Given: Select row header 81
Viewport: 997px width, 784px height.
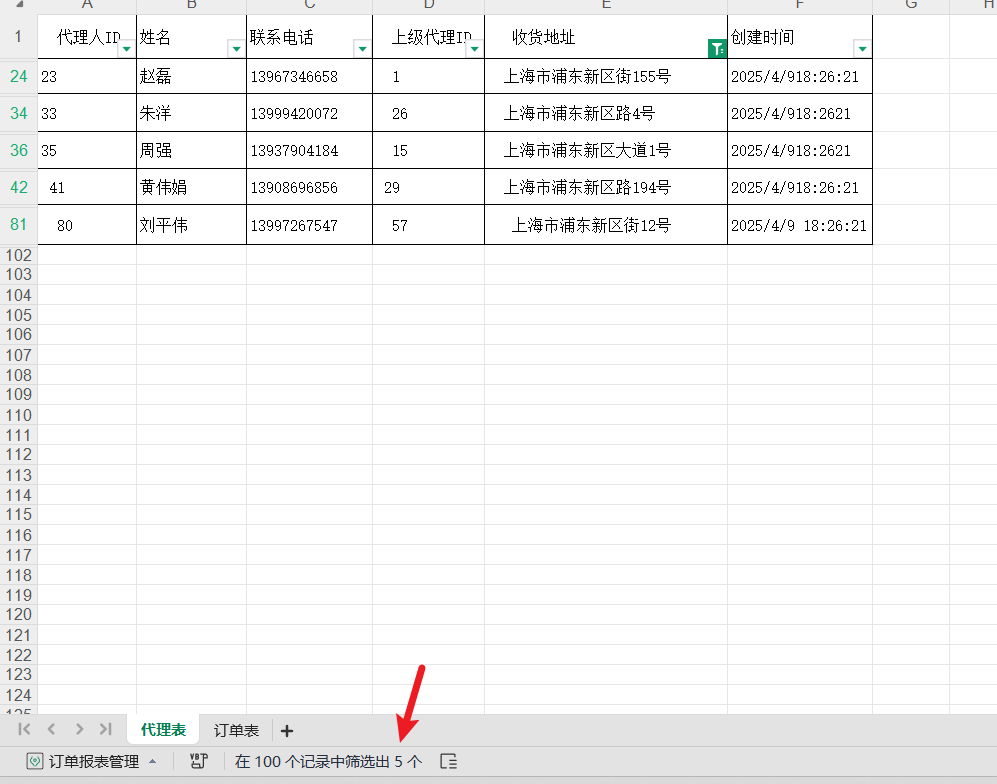Looking at the screenshot, I should tap(19, 224).
